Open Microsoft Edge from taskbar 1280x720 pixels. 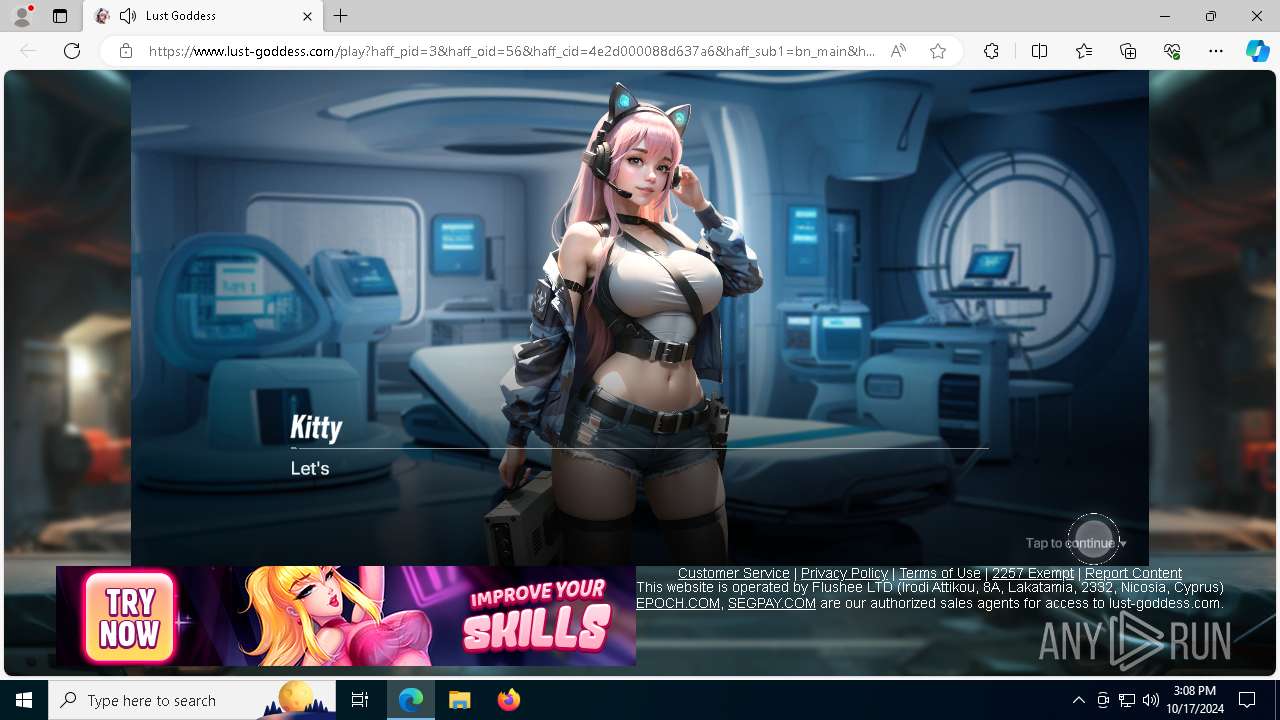coord(411,700)
